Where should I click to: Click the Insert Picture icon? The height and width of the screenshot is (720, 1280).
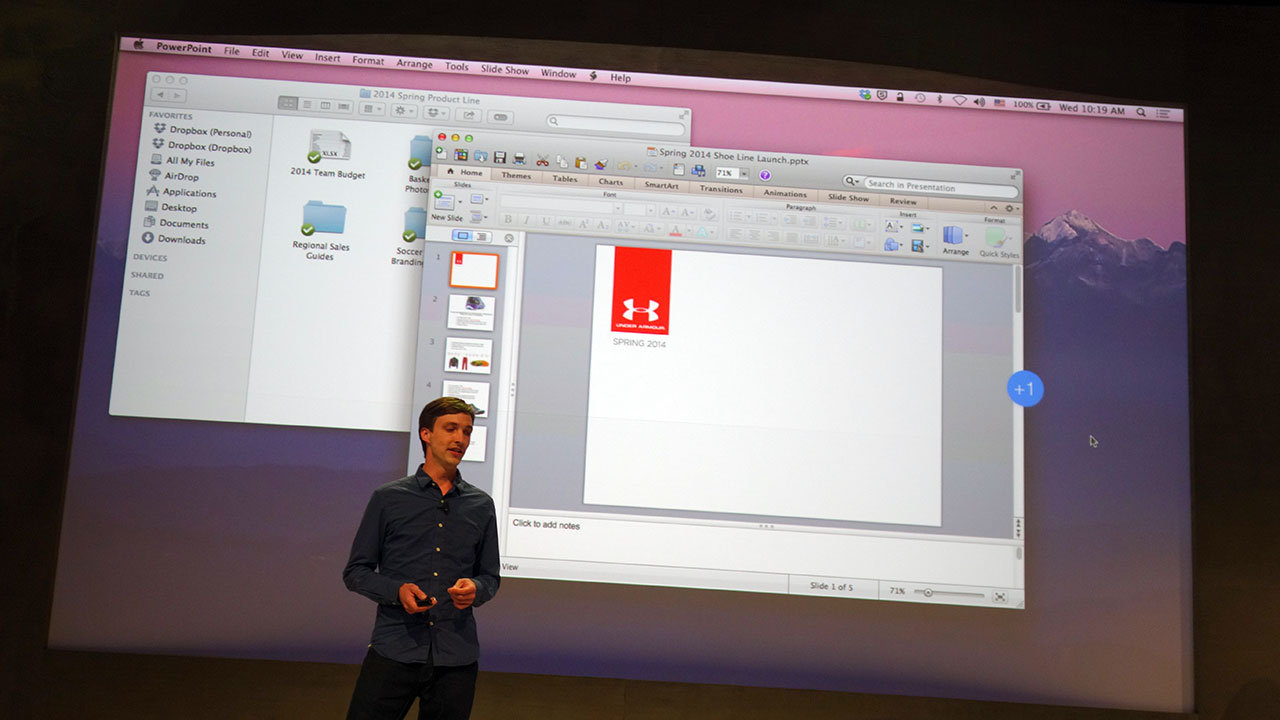tap(916, 228)
